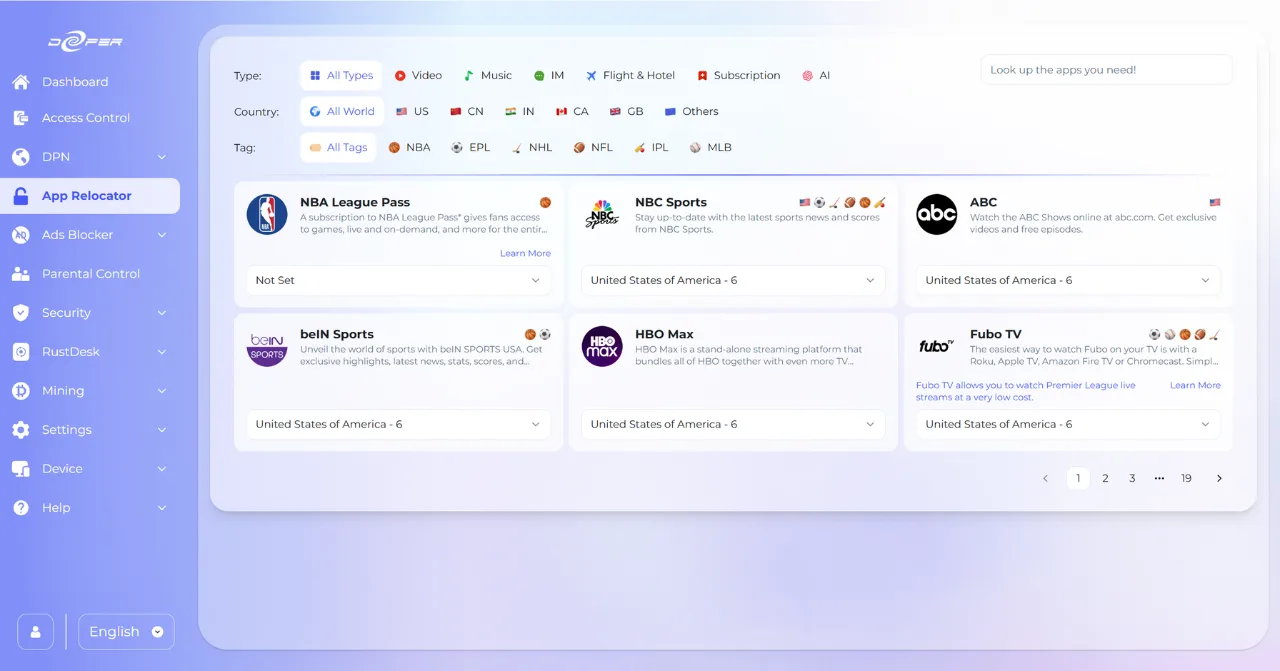Click the Device sidebar icon

tap(21, 469)
